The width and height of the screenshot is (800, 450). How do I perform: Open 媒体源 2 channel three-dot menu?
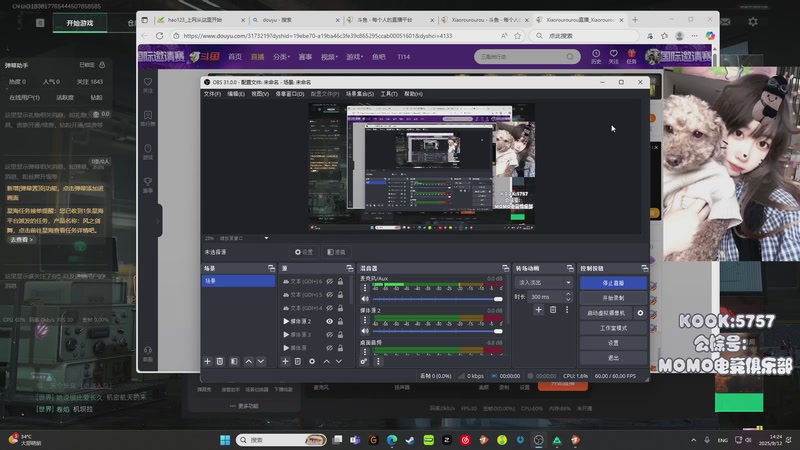coord(365,320)
